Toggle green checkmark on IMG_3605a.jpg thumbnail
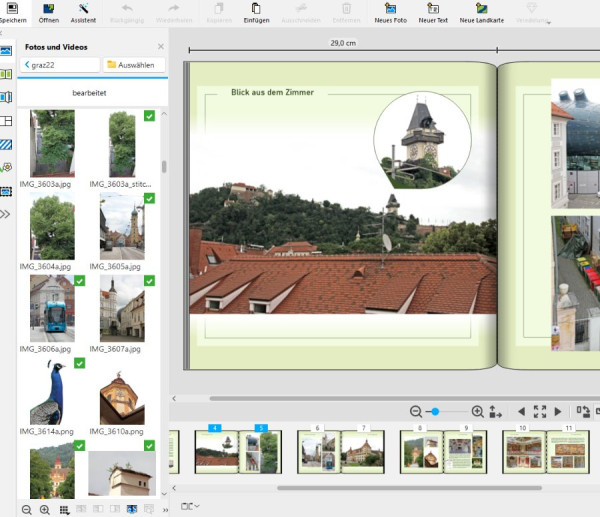This screenshot has height=517, width=600. point(149,199)
